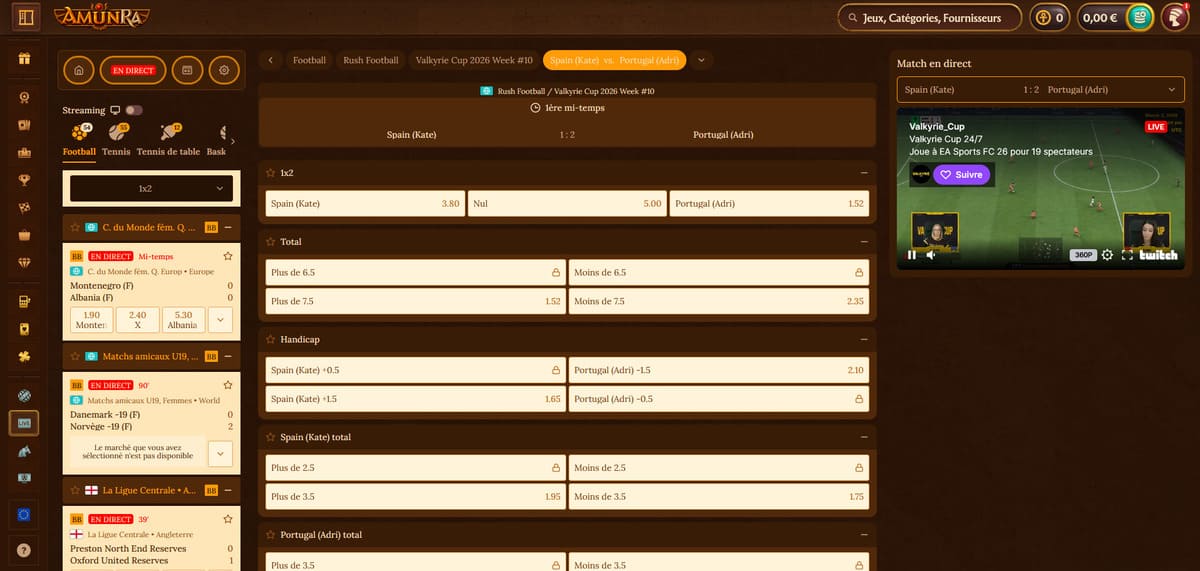Go to Rush Football breadcrumb
The width and height of the screenshot is (1200, 571).
point(370,60)
